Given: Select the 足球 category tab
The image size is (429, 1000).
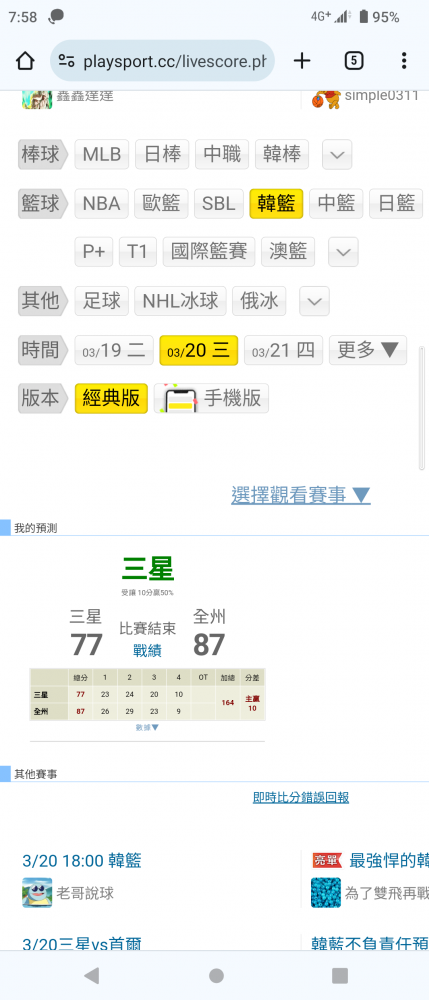Looking at the screenshot, I should click(x=101, y=301).
